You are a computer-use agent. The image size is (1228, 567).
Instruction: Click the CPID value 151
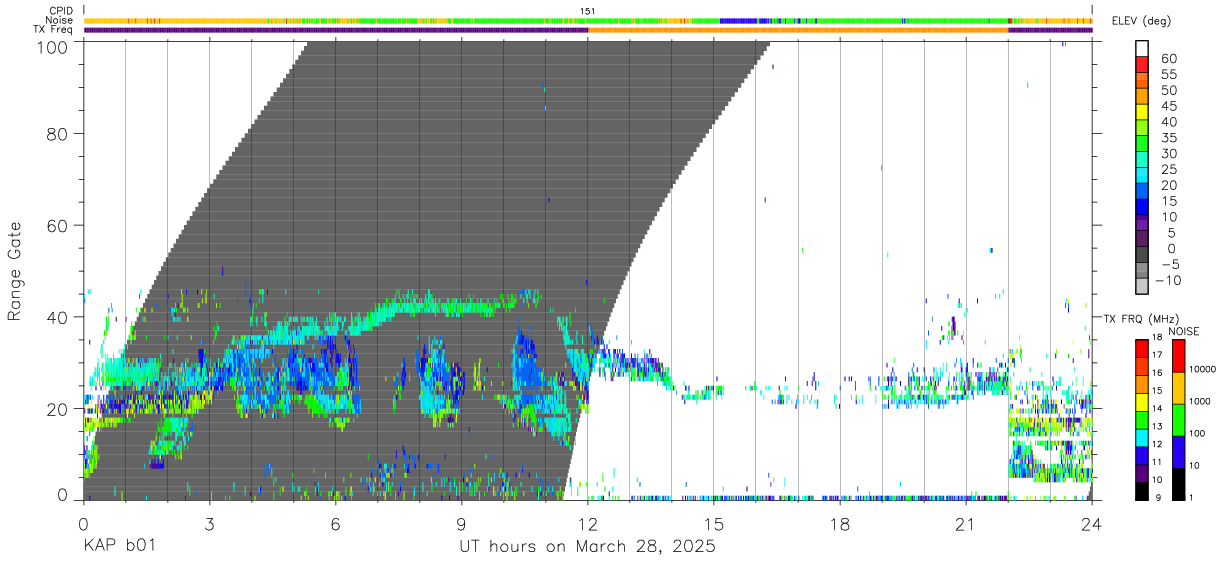pyautogui.click(x=588, y=11)
